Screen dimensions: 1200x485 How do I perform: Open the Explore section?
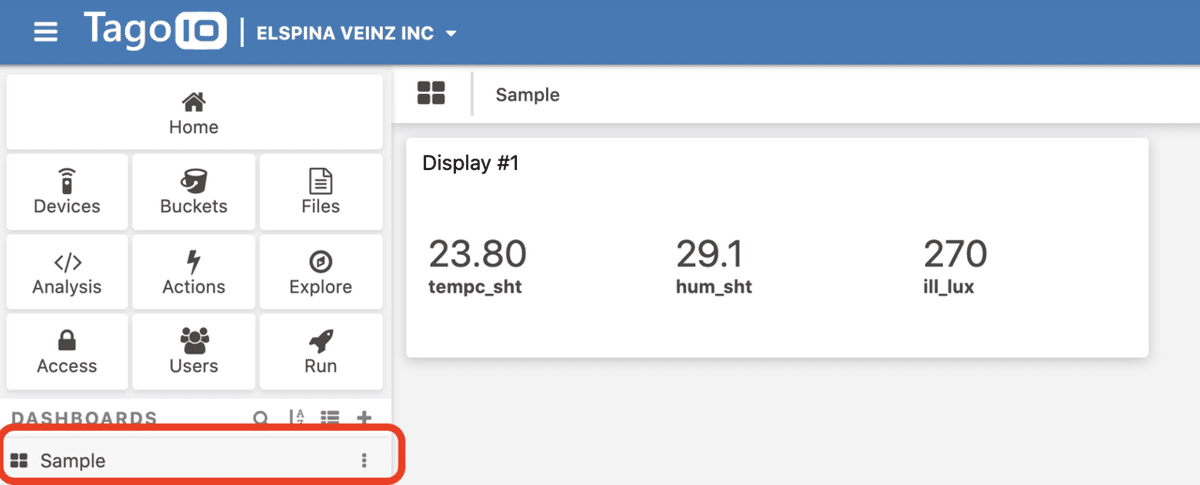click(x=321, y=272)
